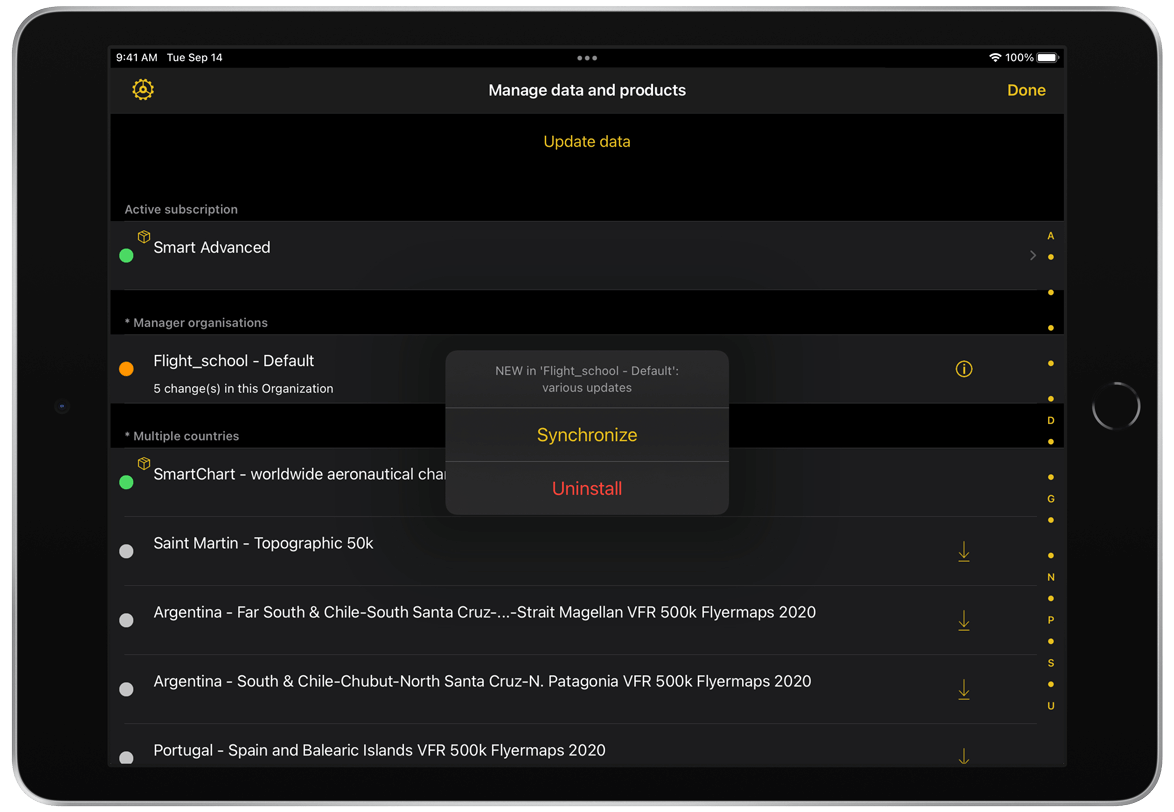1174x812 pixels.
Task: Click the Multiple countries section header
Action: [182, 436]
